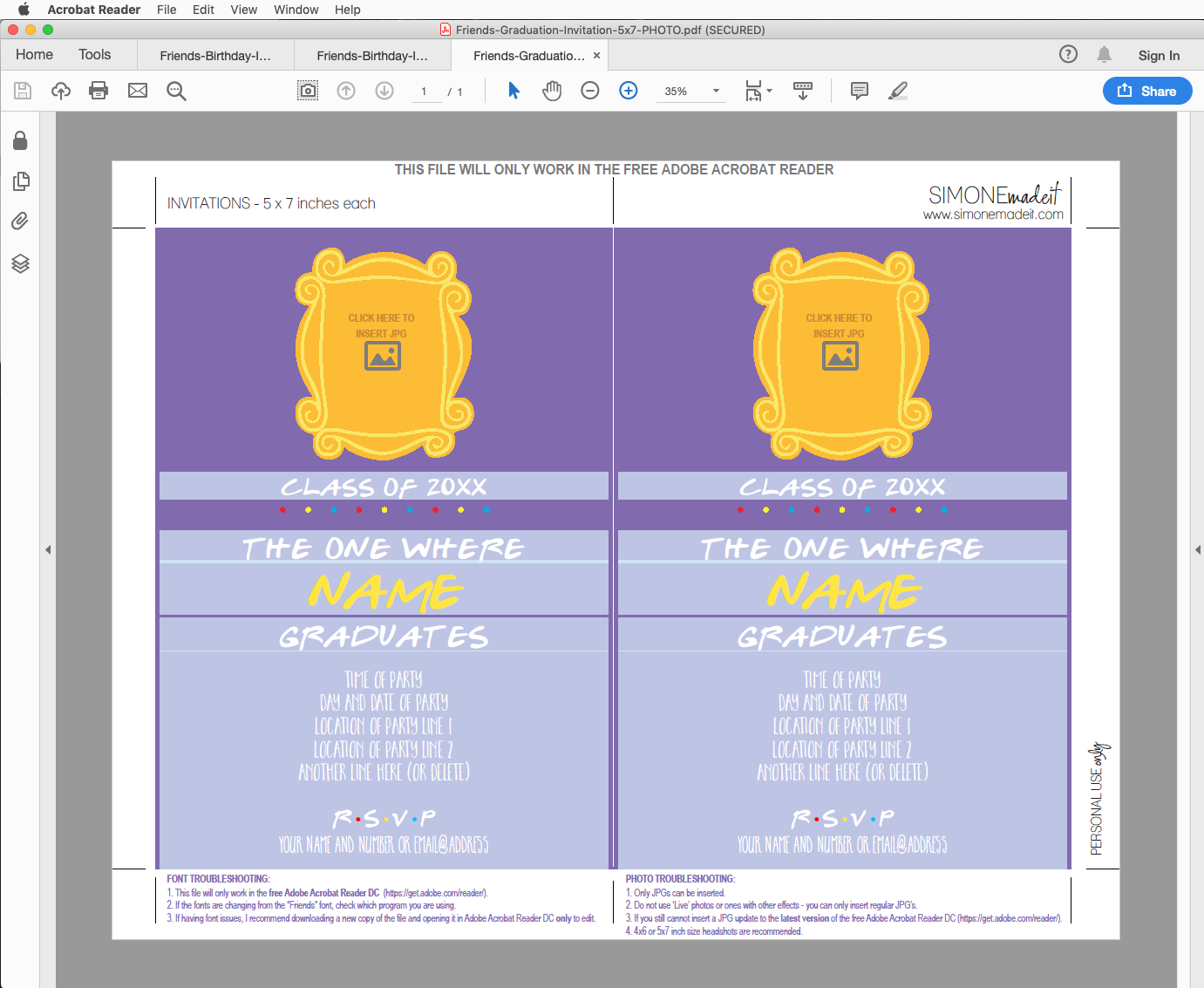
Task: Click left invitation's TIME OF PARTY line
Action: coord(384,679)
